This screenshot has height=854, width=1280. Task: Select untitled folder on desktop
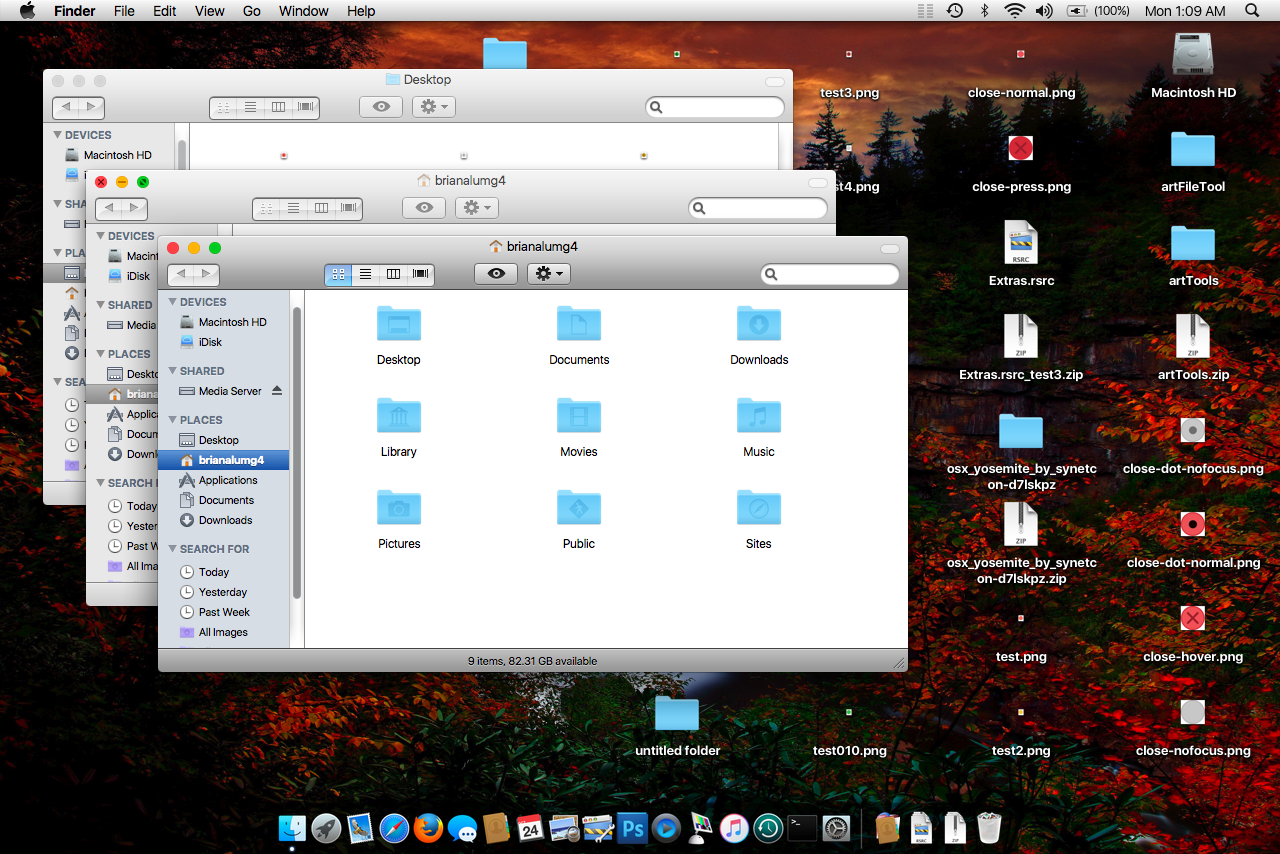pyautogui.click(x=677, y=713)
